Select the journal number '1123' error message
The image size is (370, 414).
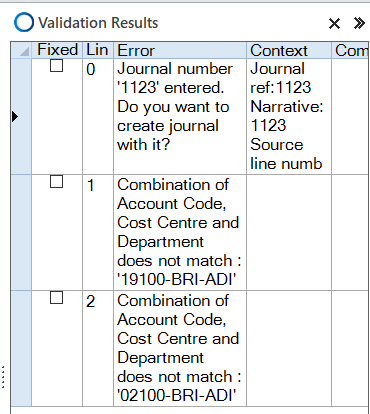[180, 116]
